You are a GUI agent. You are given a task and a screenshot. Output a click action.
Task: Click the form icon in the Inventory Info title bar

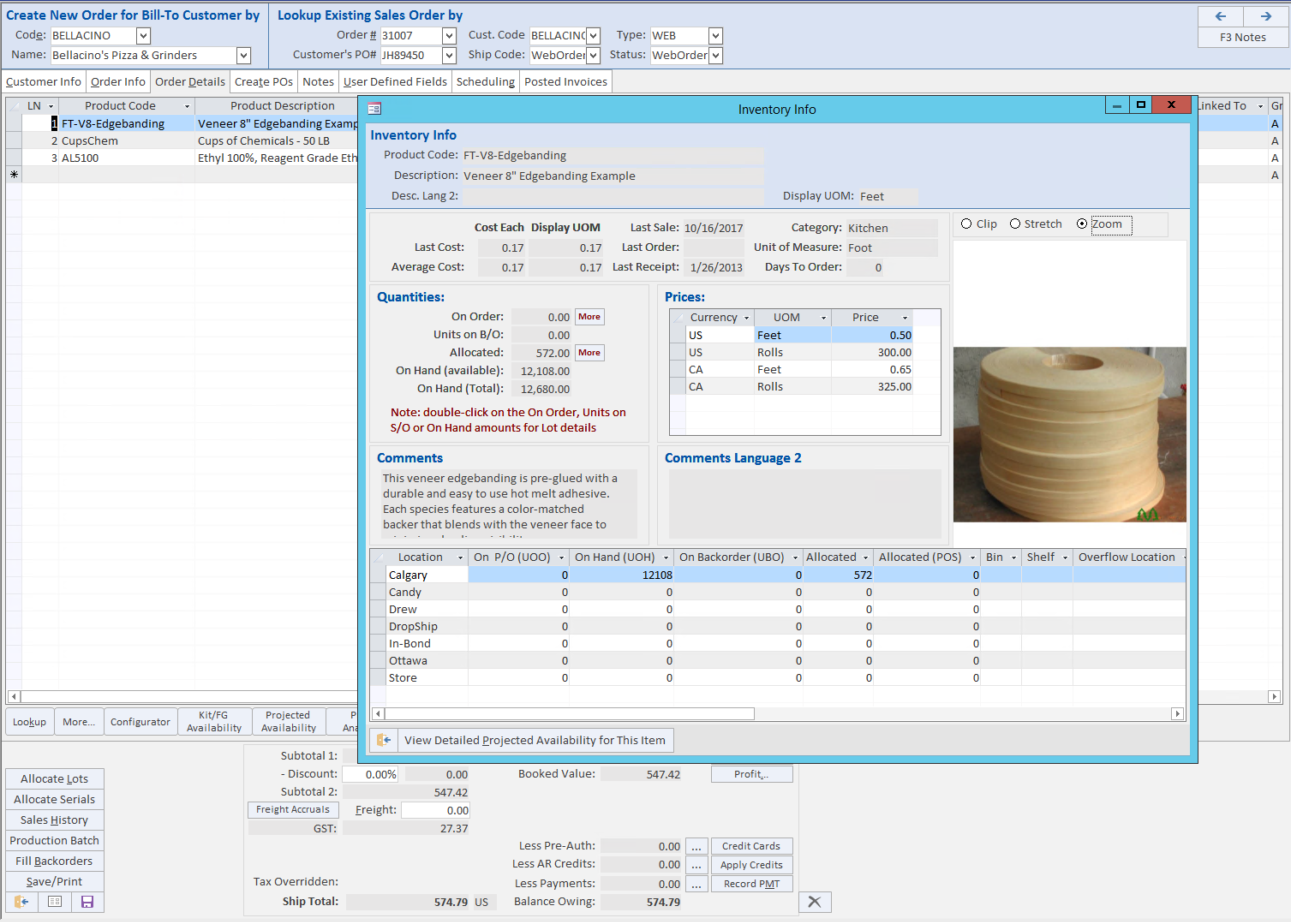(x=374, y=109)
